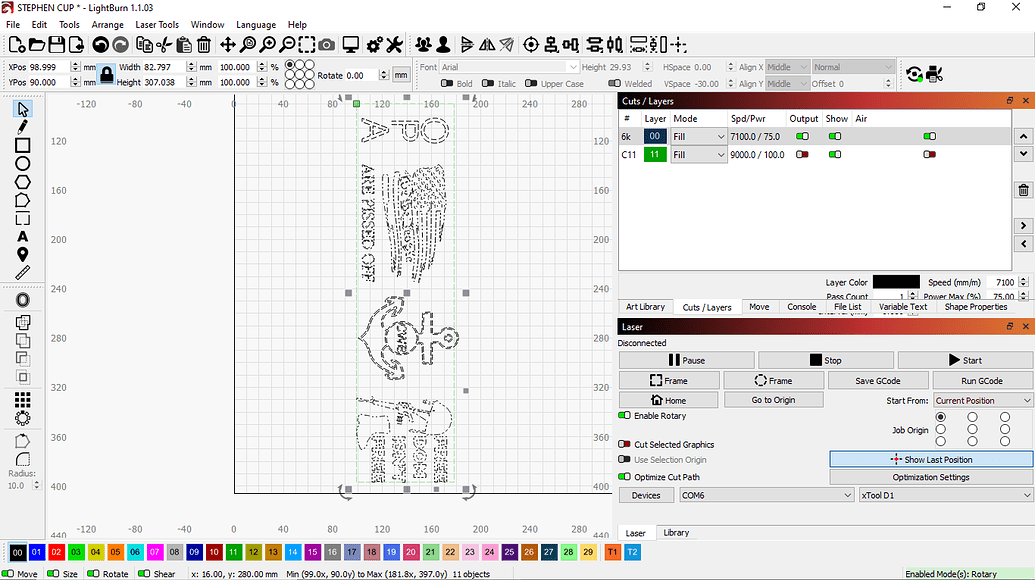Select the Ellipse drawing tool
Screen dimensions: 1035x580
[23, 163]
